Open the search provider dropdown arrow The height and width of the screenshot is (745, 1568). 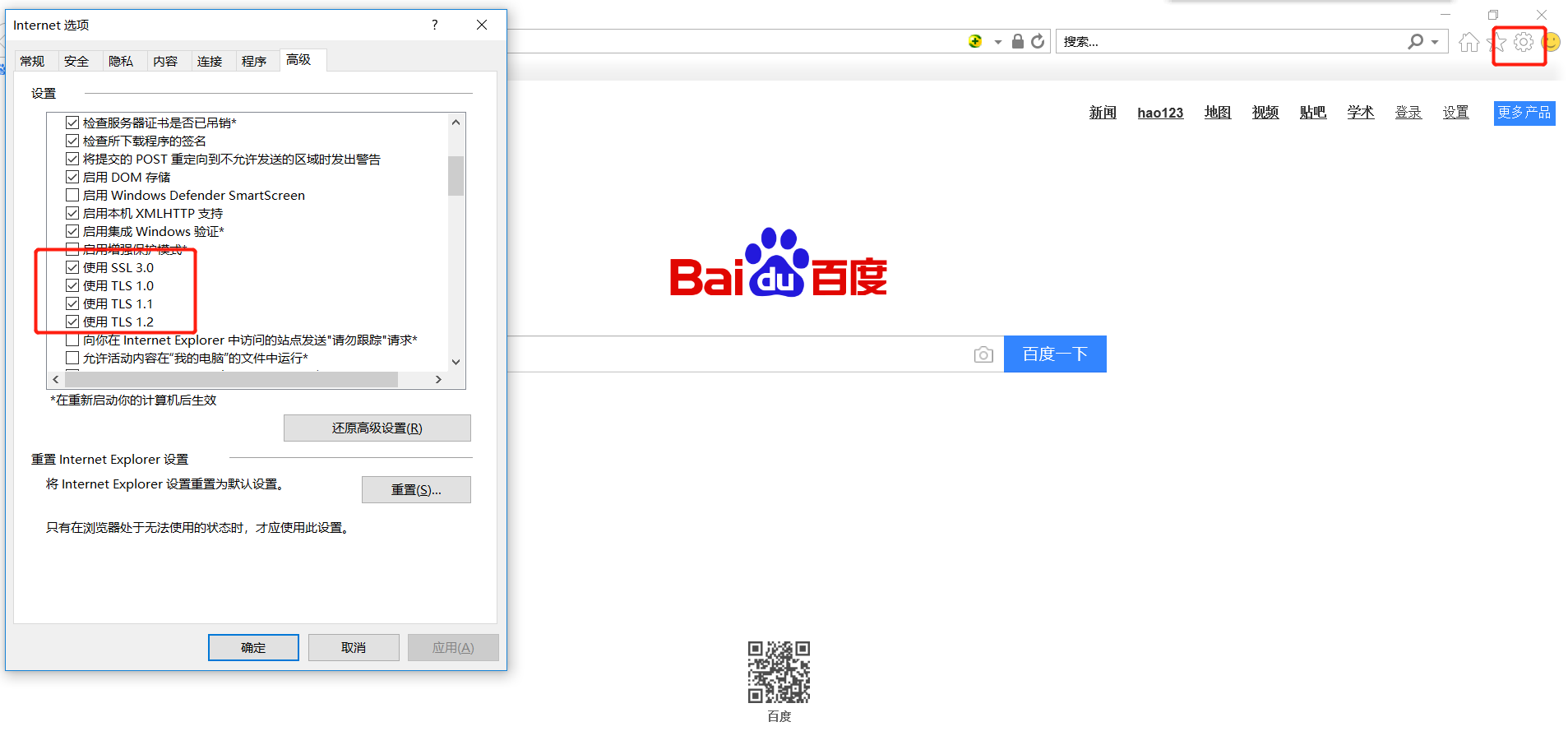pos(1435,42)
